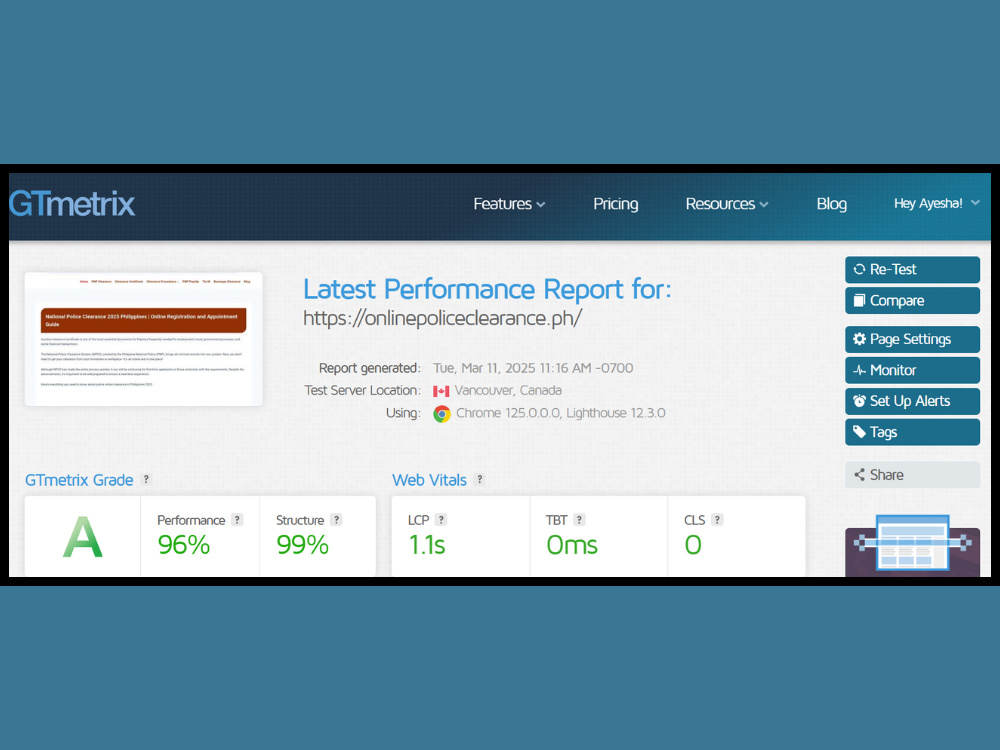
Task: Click help icon beside Performance
Action: point(237,520)
